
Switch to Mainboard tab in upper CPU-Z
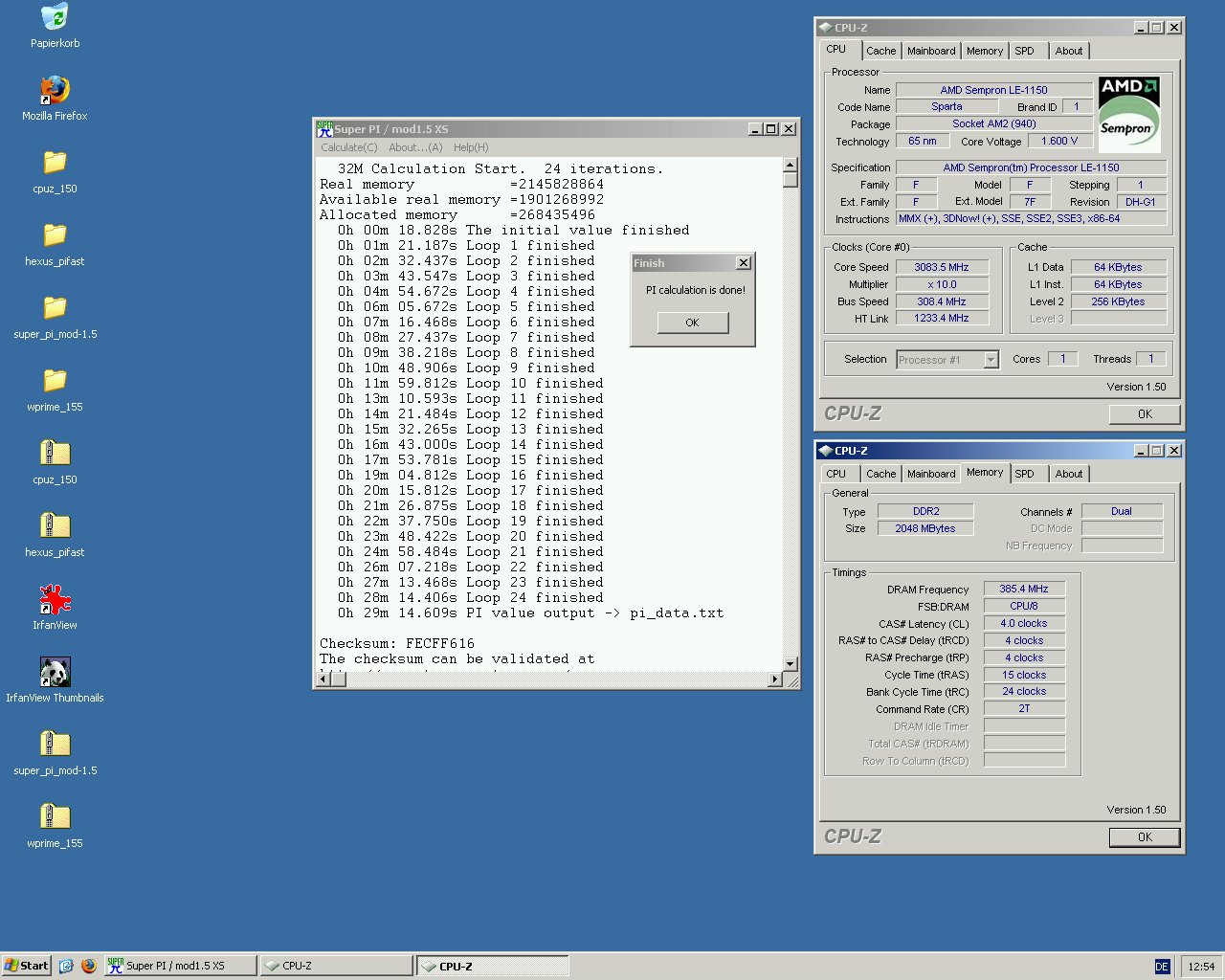click(x=931, y=51)
